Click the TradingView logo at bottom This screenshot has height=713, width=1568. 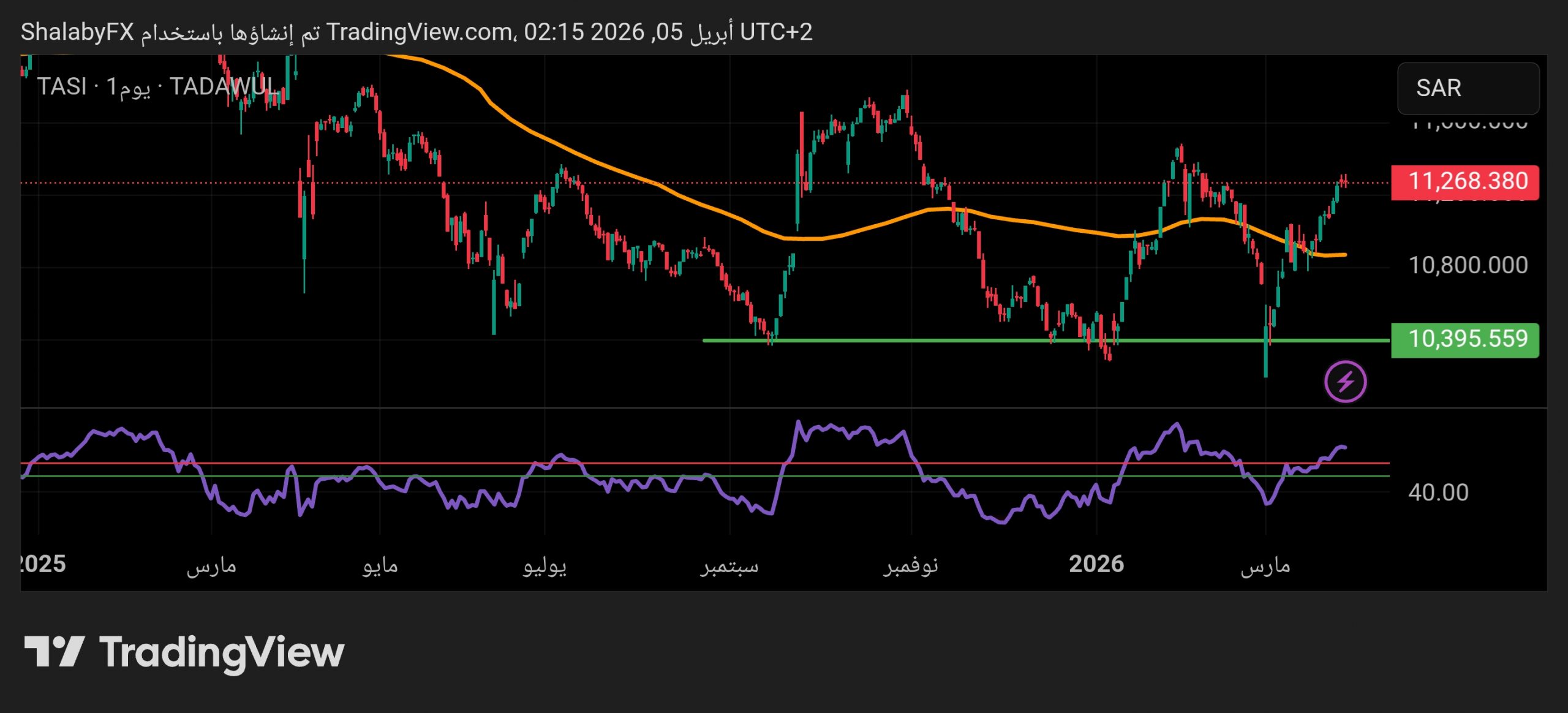tap(184, 652)
